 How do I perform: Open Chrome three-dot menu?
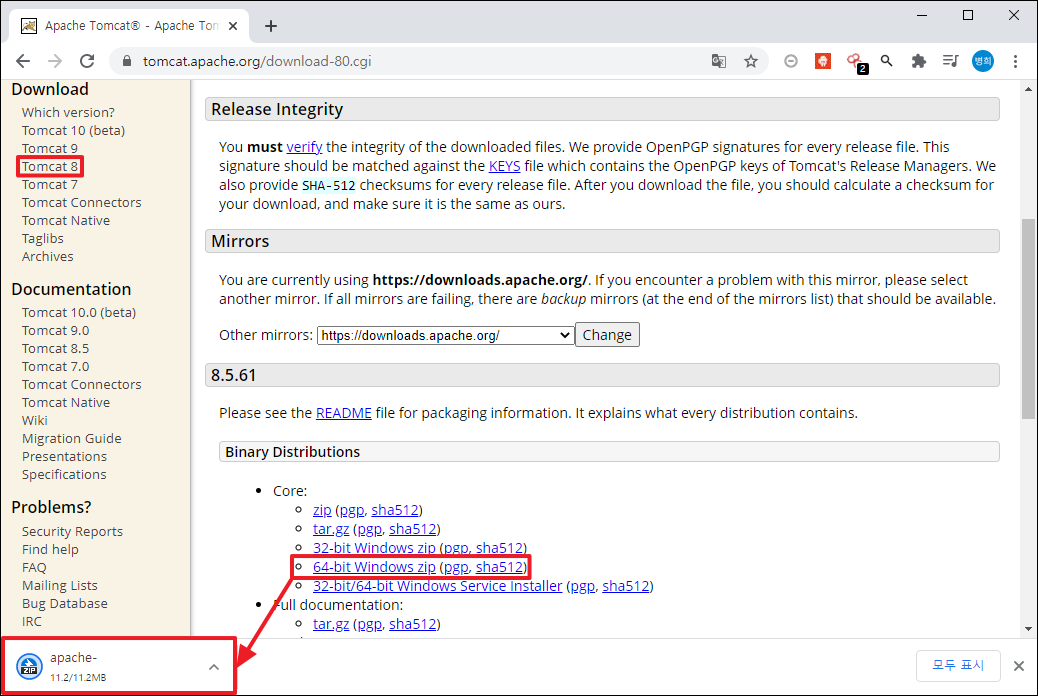pyautogui.click(x=1015, y=61)
